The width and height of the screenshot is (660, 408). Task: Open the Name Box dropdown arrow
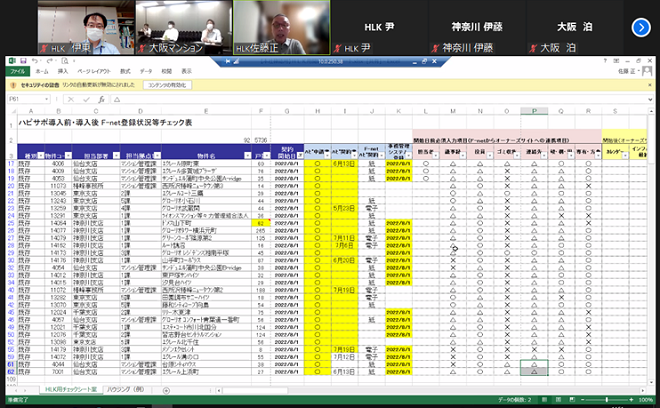[46, 99]
